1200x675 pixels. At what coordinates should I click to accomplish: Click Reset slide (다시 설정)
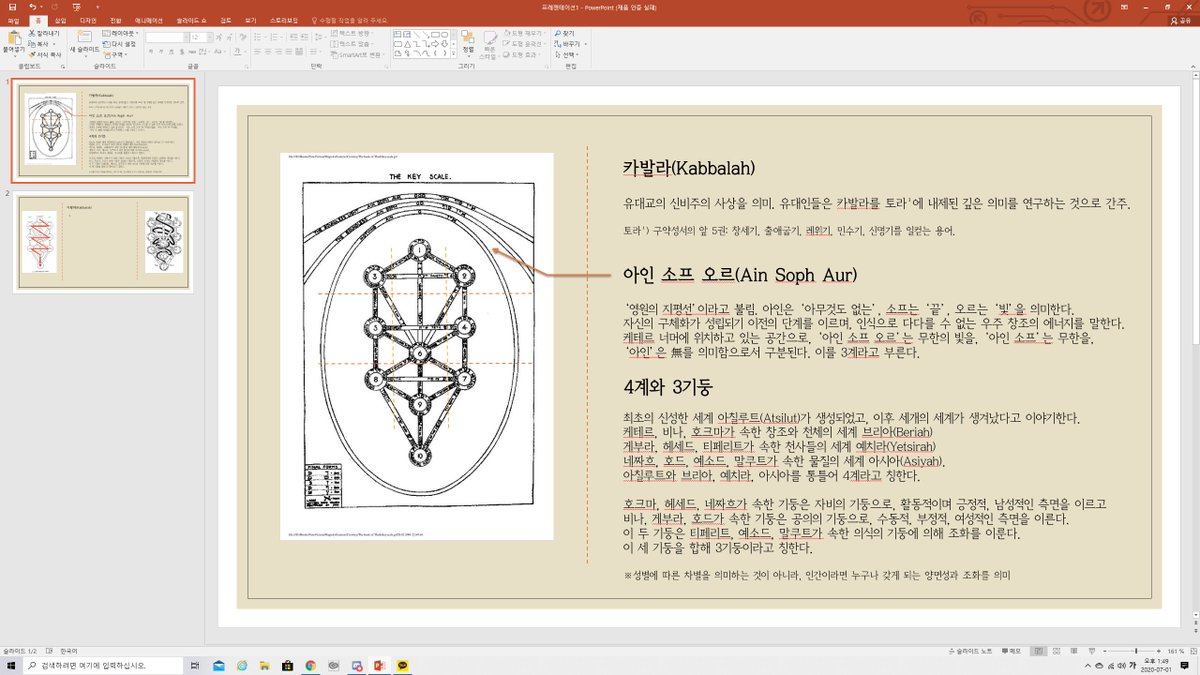[x=121, y=44]
